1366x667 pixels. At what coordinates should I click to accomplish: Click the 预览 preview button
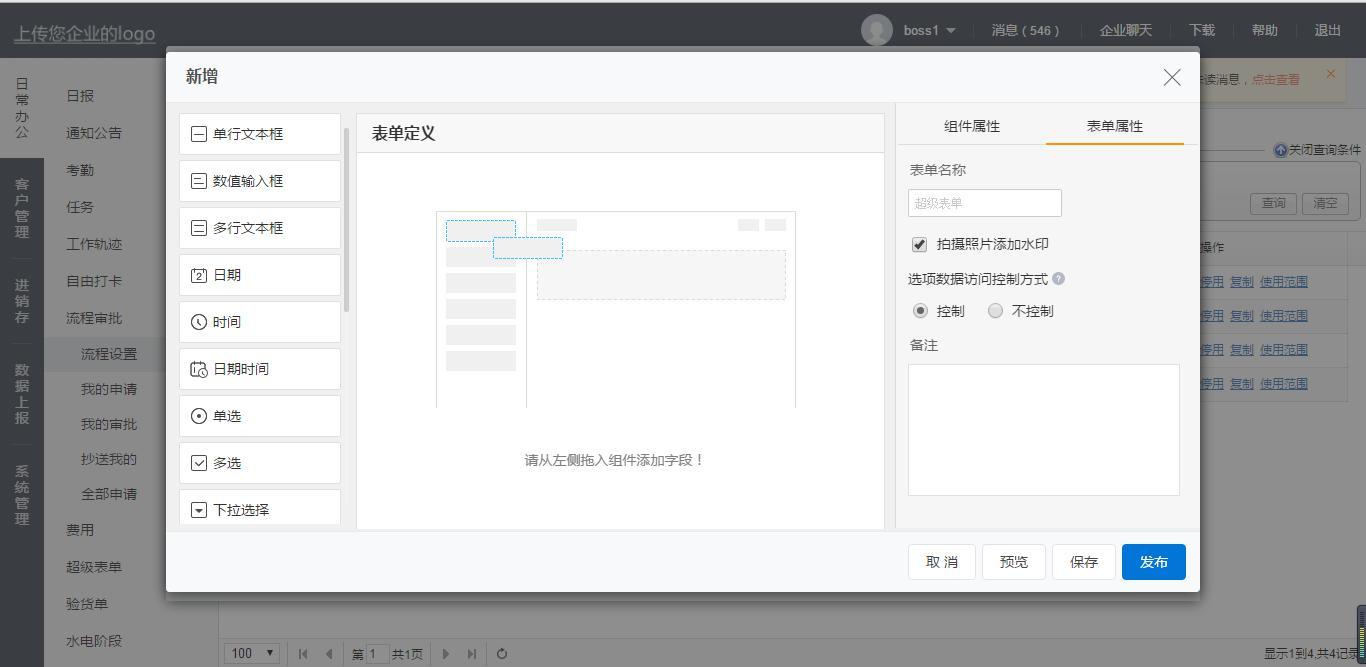(x=1013, y=562)
